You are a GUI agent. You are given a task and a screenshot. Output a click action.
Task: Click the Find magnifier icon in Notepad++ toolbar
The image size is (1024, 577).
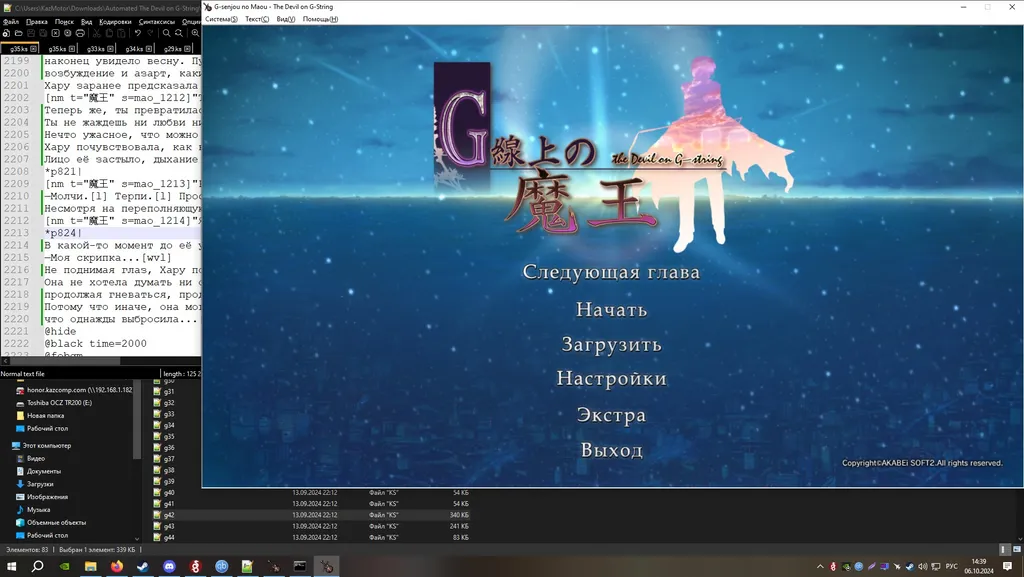tap(167, 33)
